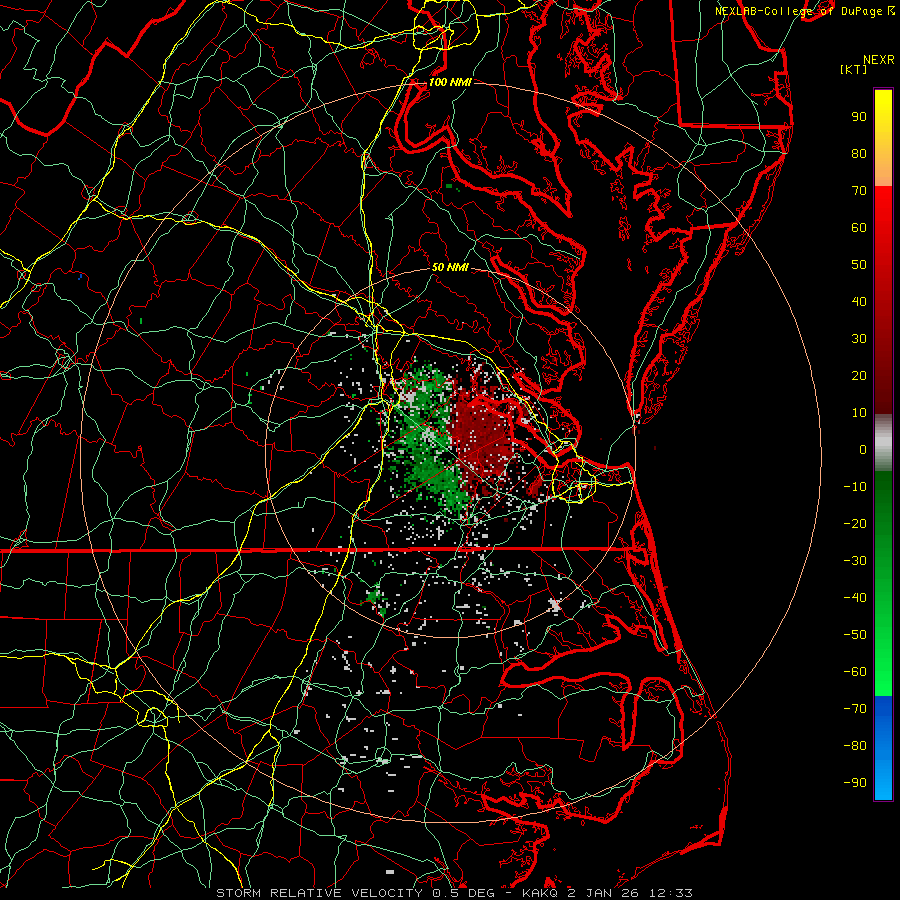900x900 pixels.
Task: Click the KAKQ 2 JAN 26 12:33 timestamp
Action: click(607, 893)
